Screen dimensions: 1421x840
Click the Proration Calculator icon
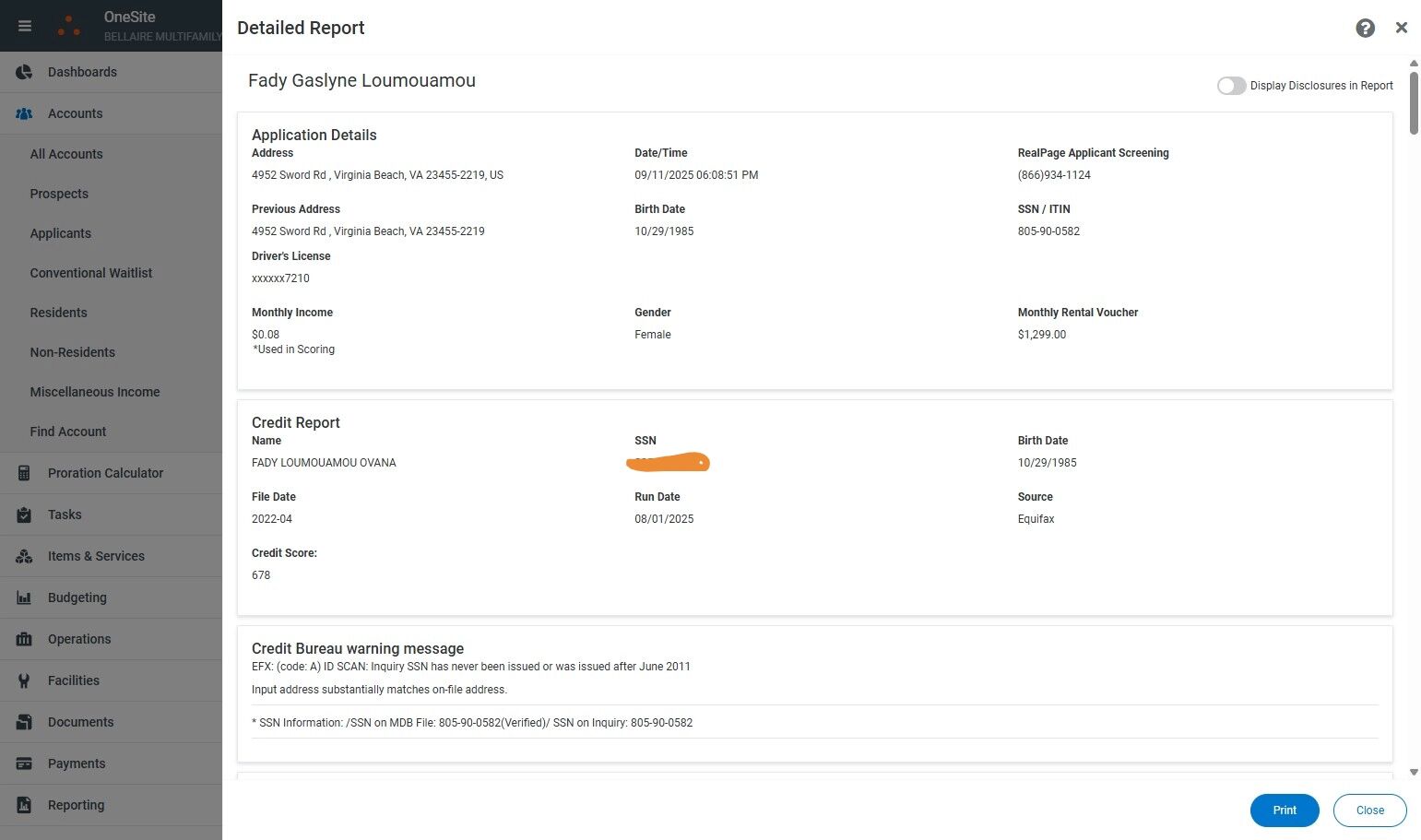pyautogui.click(x=25, y=473)
